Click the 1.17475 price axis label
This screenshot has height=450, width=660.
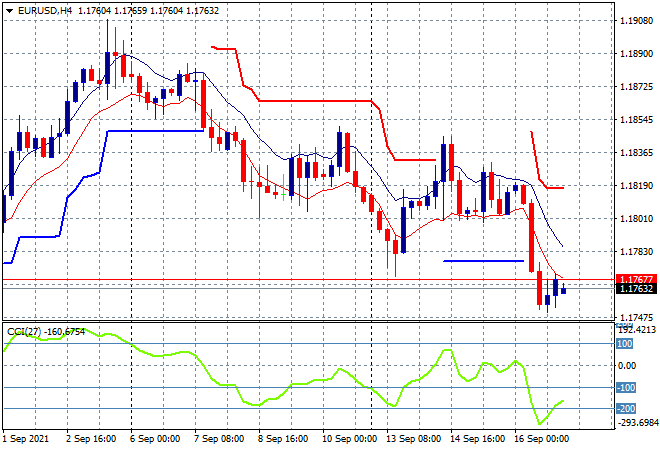(x=632, y=317)
